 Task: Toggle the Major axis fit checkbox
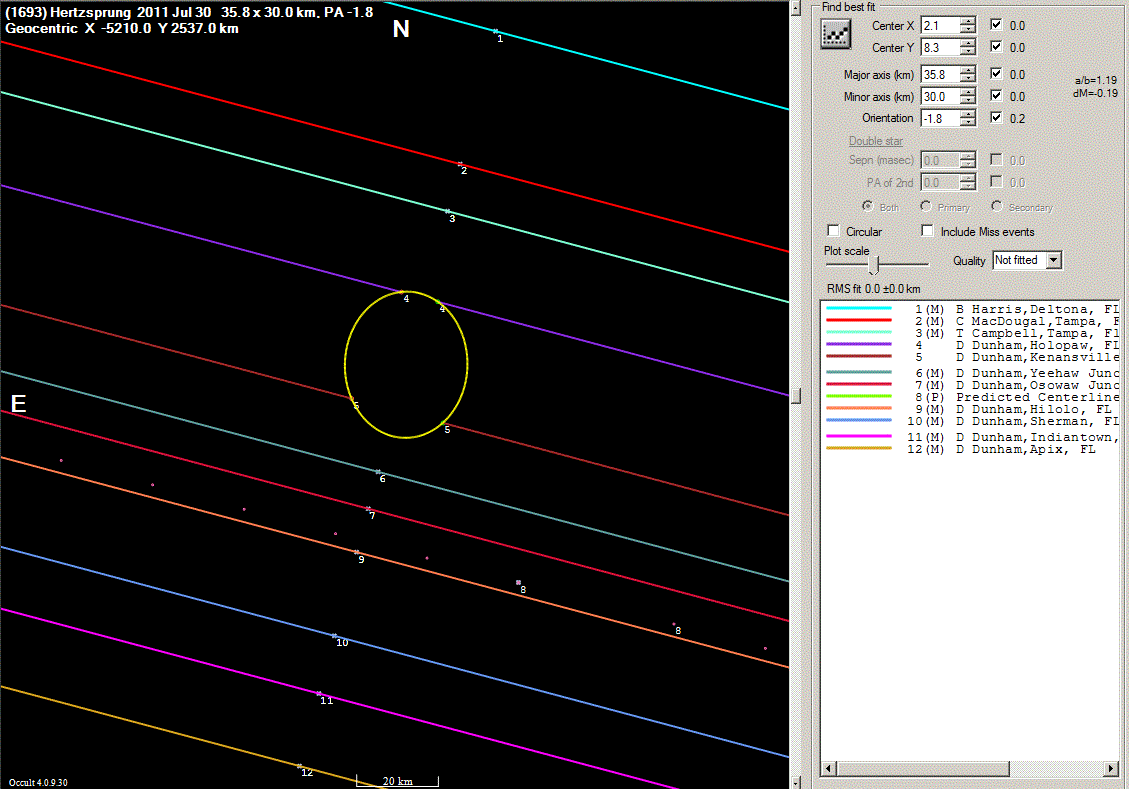coord(996,74)
